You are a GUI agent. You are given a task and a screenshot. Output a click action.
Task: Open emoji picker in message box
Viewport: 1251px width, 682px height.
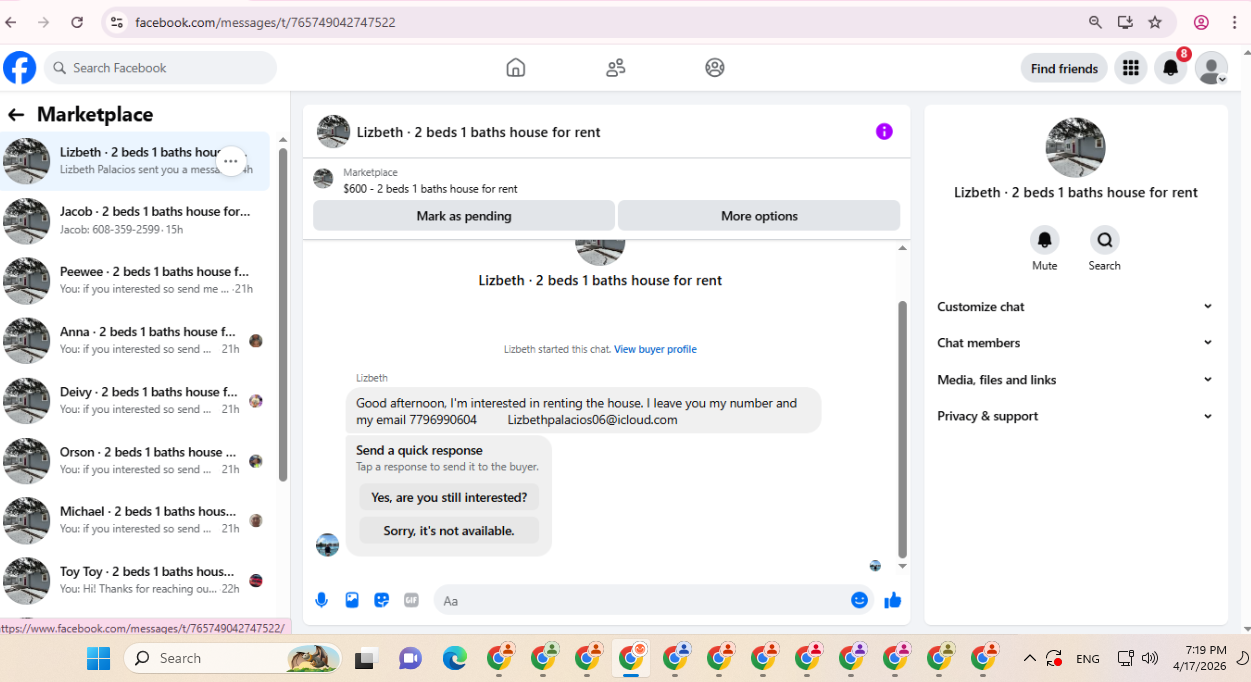[859, 600]
